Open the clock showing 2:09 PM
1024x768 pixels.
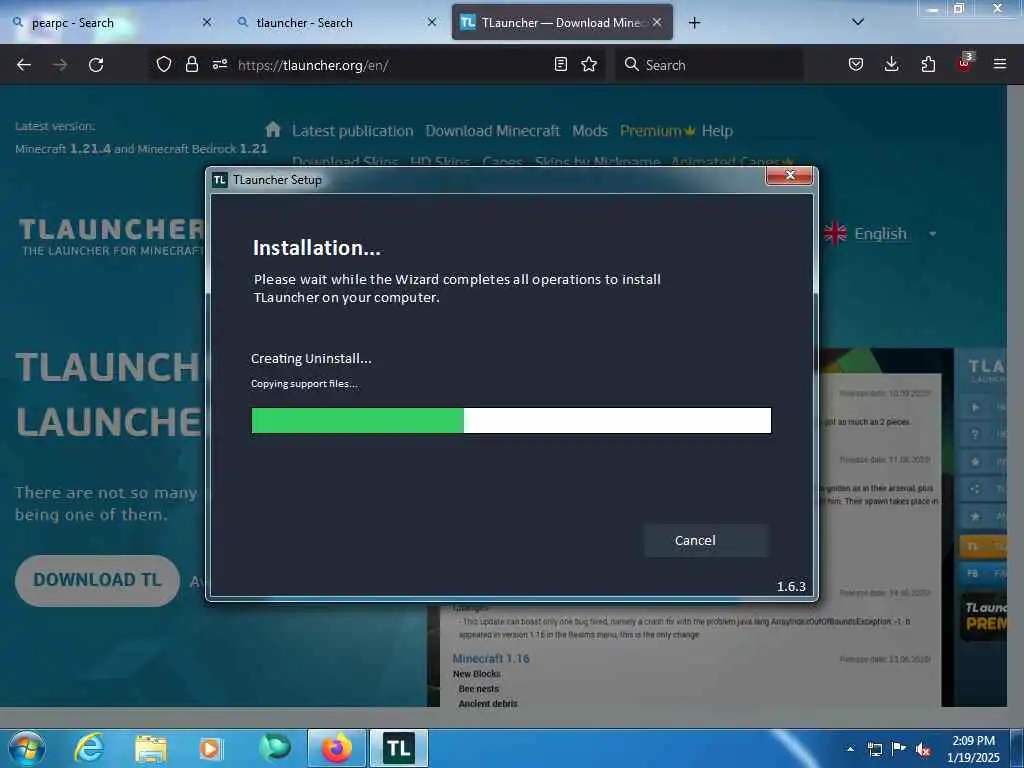pos(973,749)
